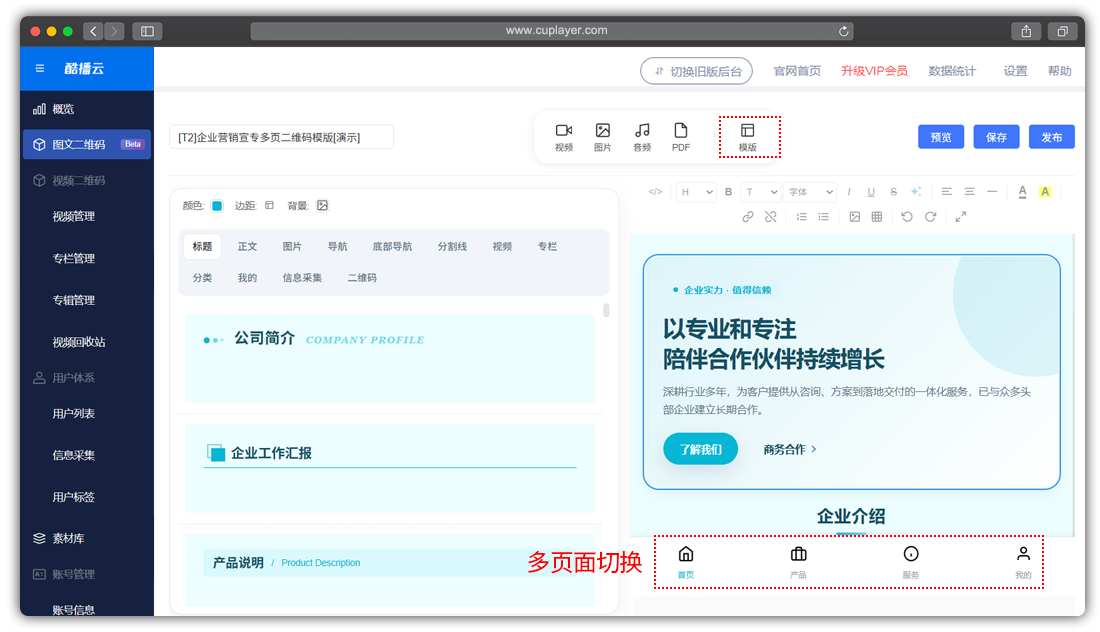Open 帮助 in top navigation

1059,71
